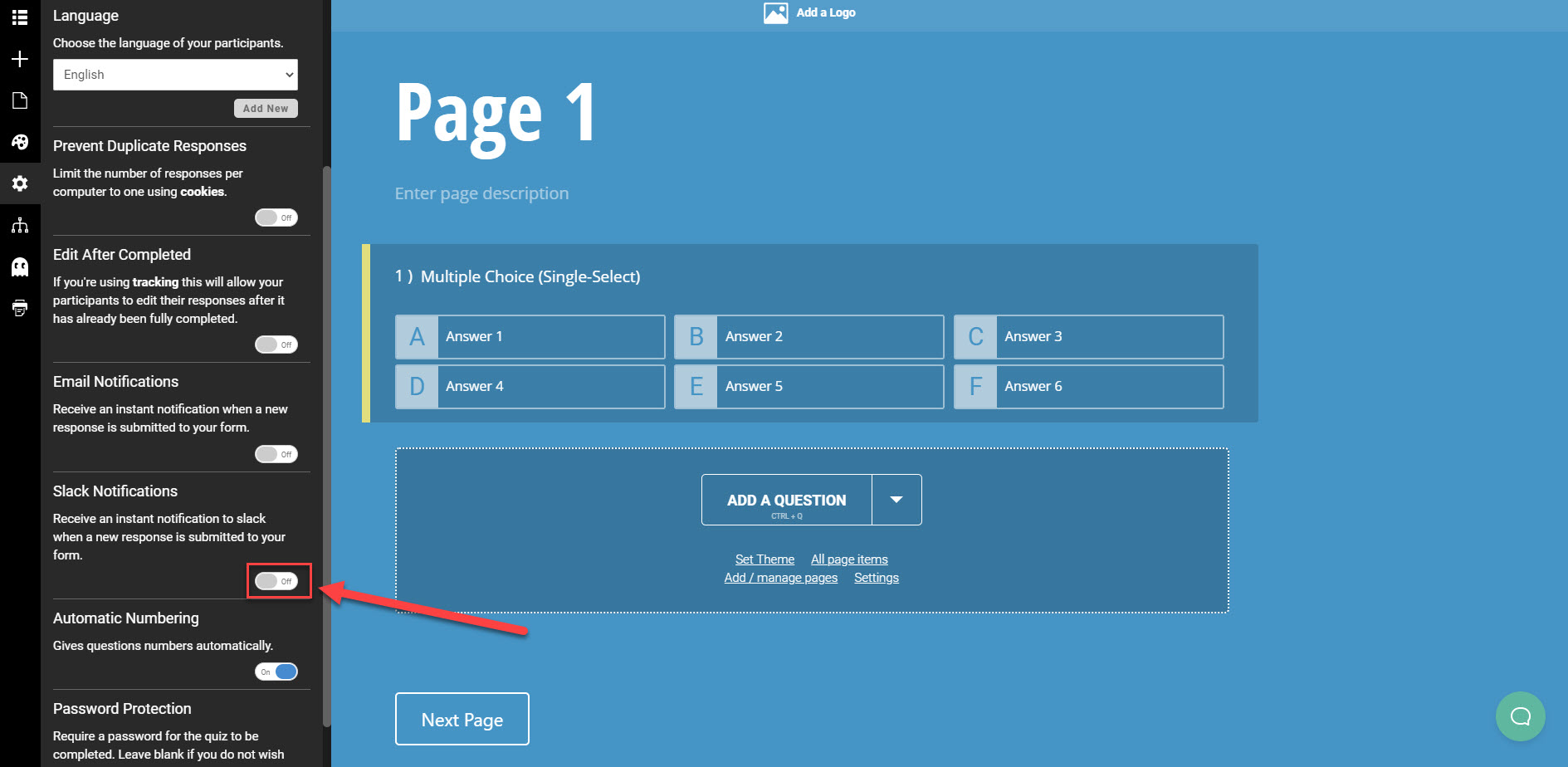
Task: Open the chat support bubble icon
Action: pyautogui.click(x=1520, y=716)
